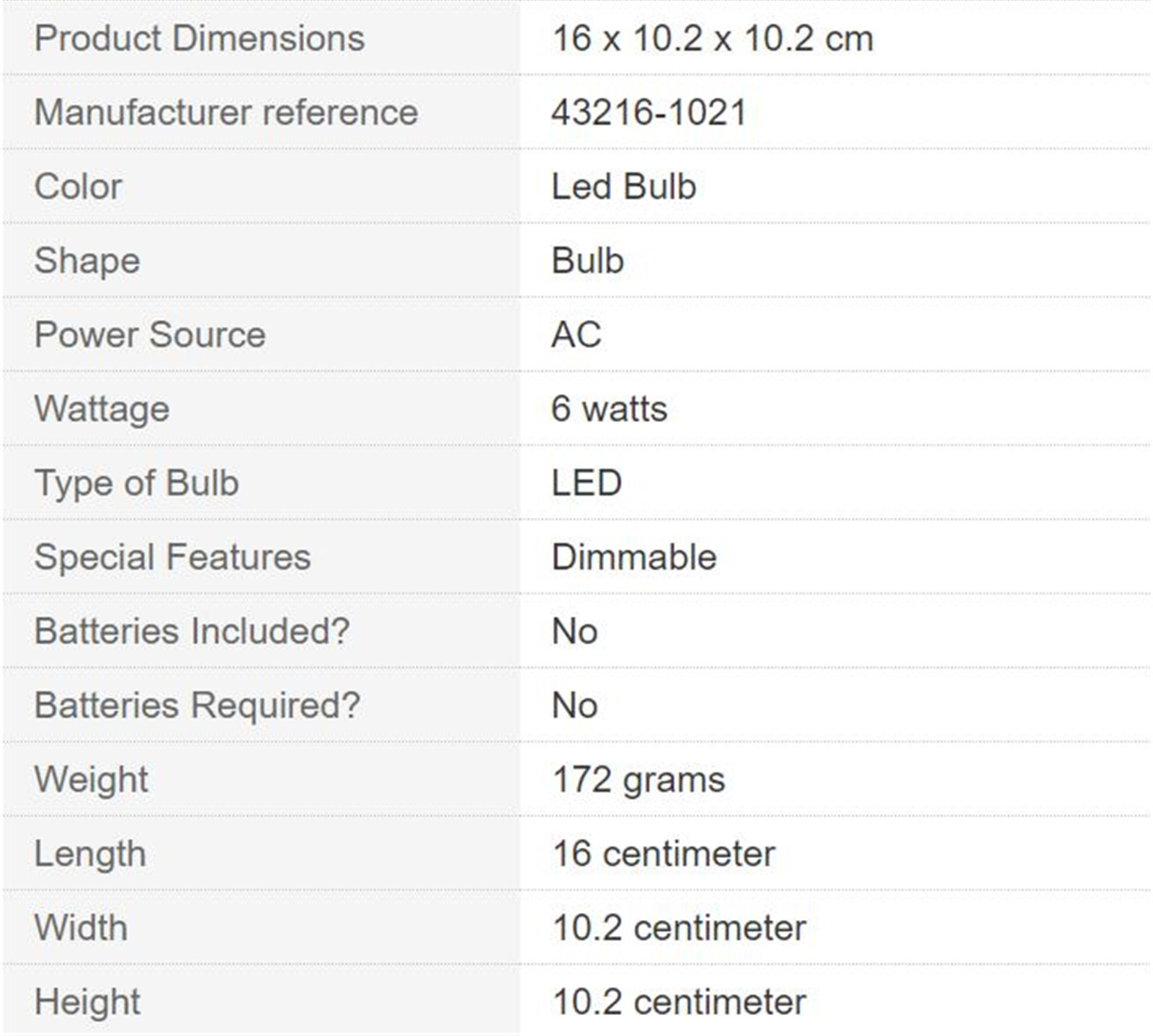Click the Batteries Required? label
Screen dimensions: 1153x1036
coord(197,705)
